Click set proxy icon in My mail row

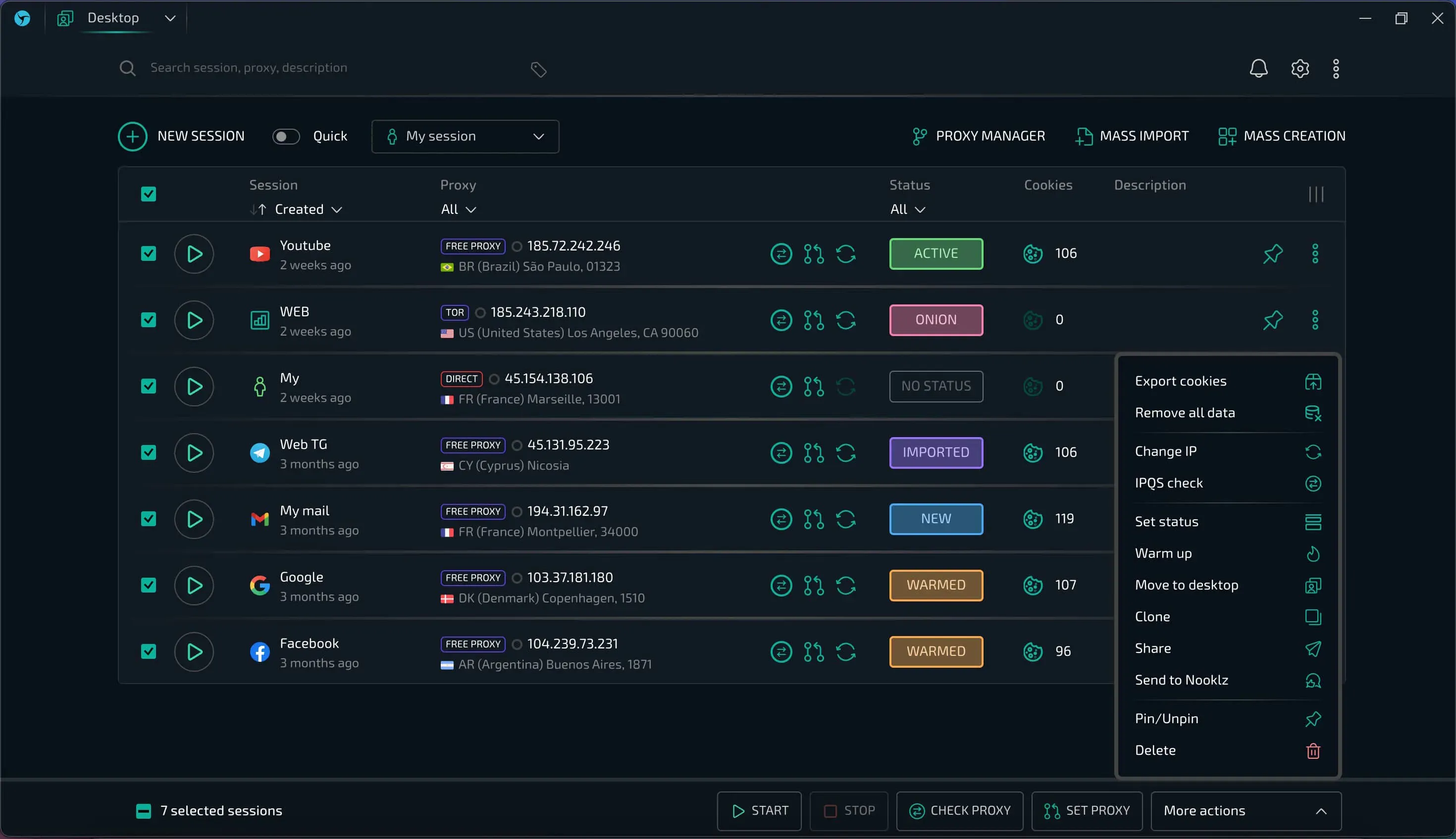click(813, 519)
